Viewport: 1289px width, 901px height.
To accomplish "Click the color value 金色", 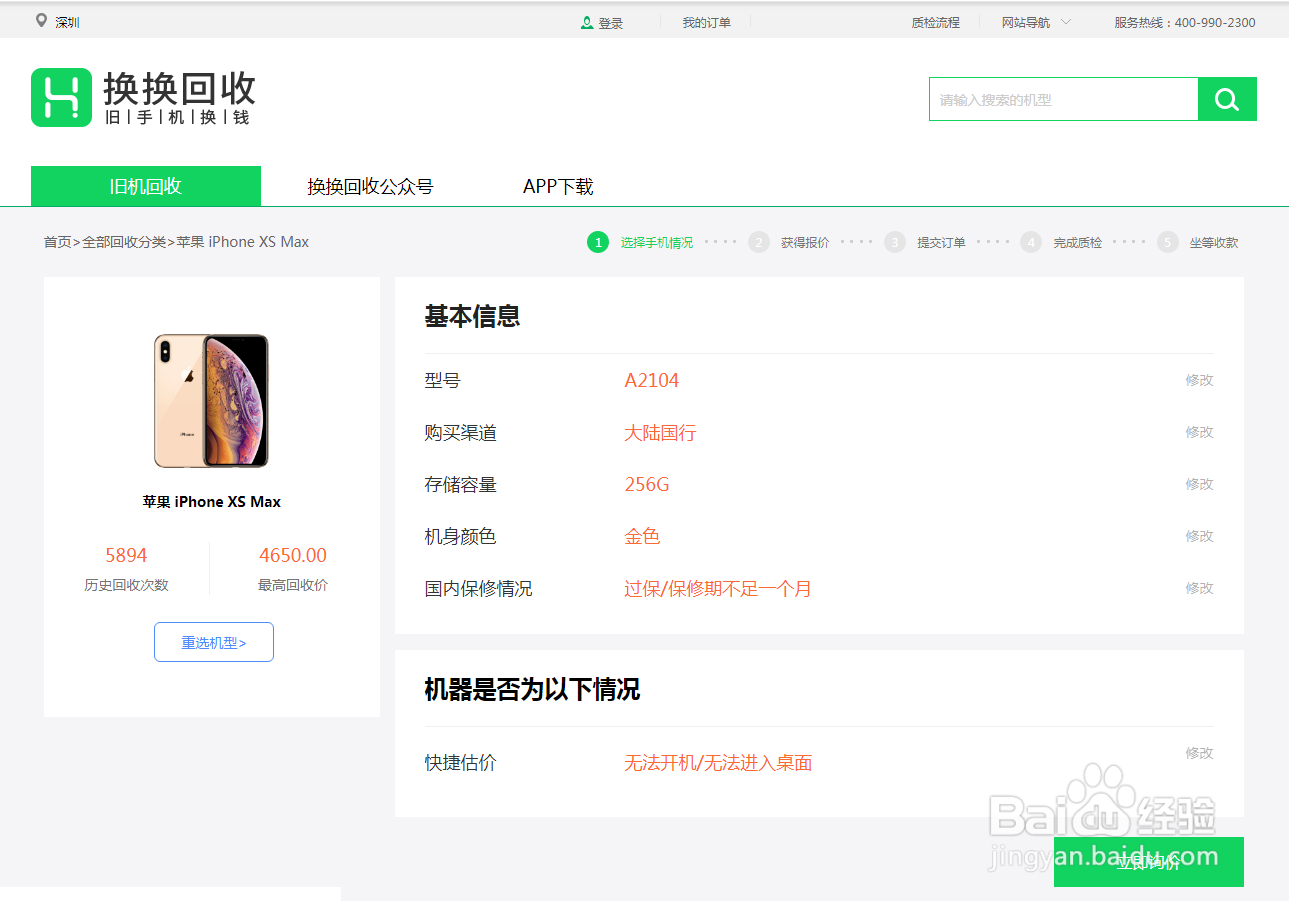I will coord(642,537).
